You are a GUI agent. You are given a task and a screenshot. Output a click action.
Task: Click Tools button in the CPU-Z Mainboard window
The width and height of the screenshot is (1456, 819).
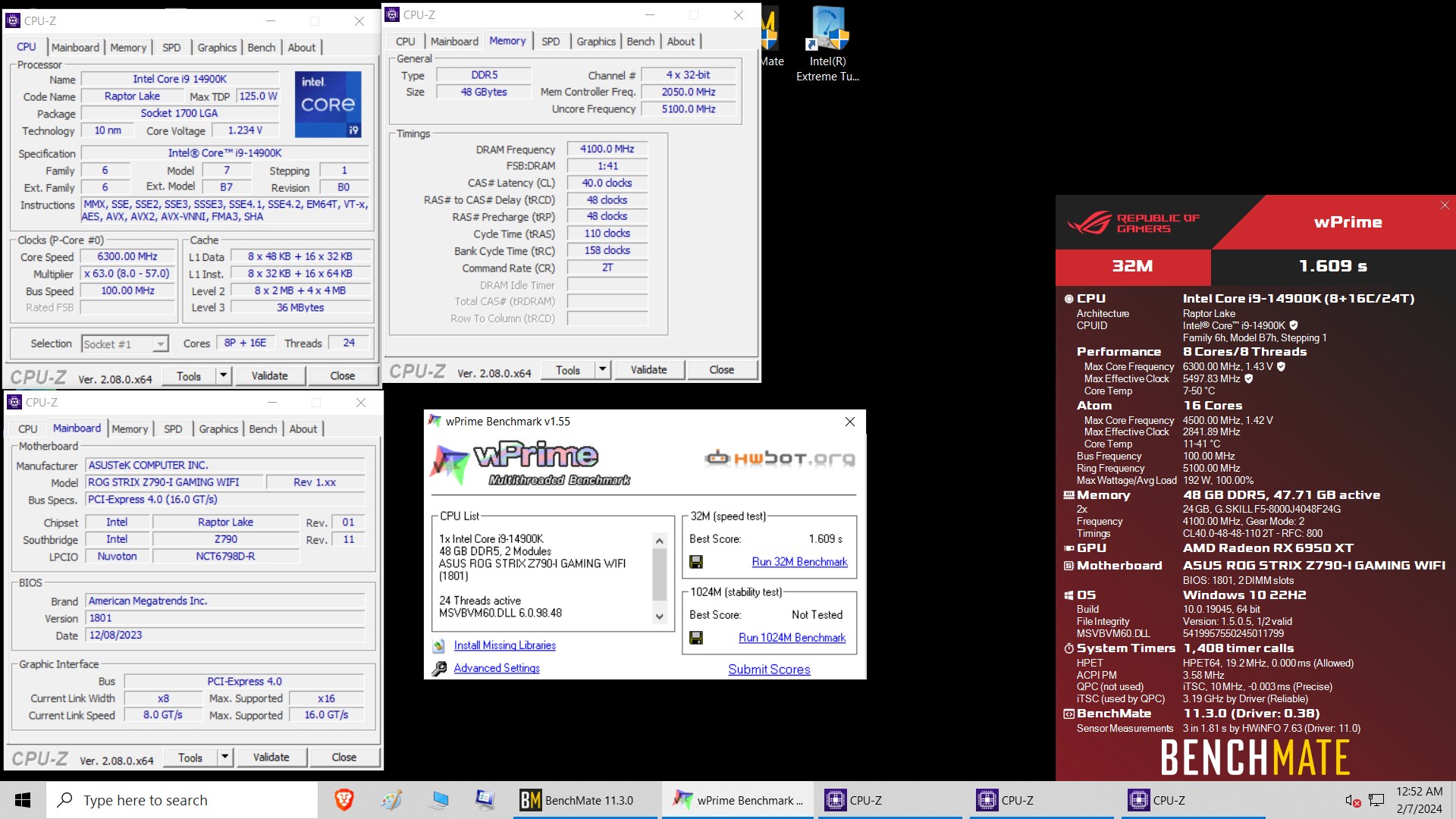[x=190, y=757]
